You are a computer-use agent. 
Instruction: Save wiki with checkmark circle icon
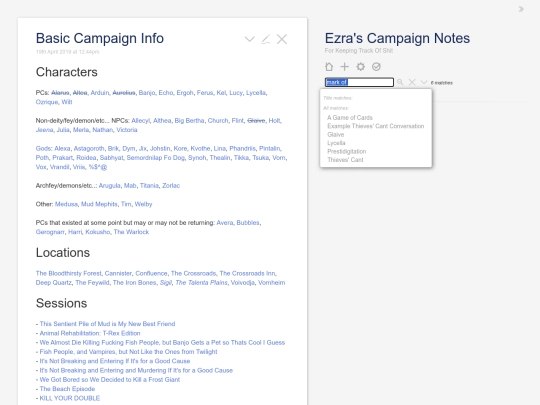click(x=376, y=66)
